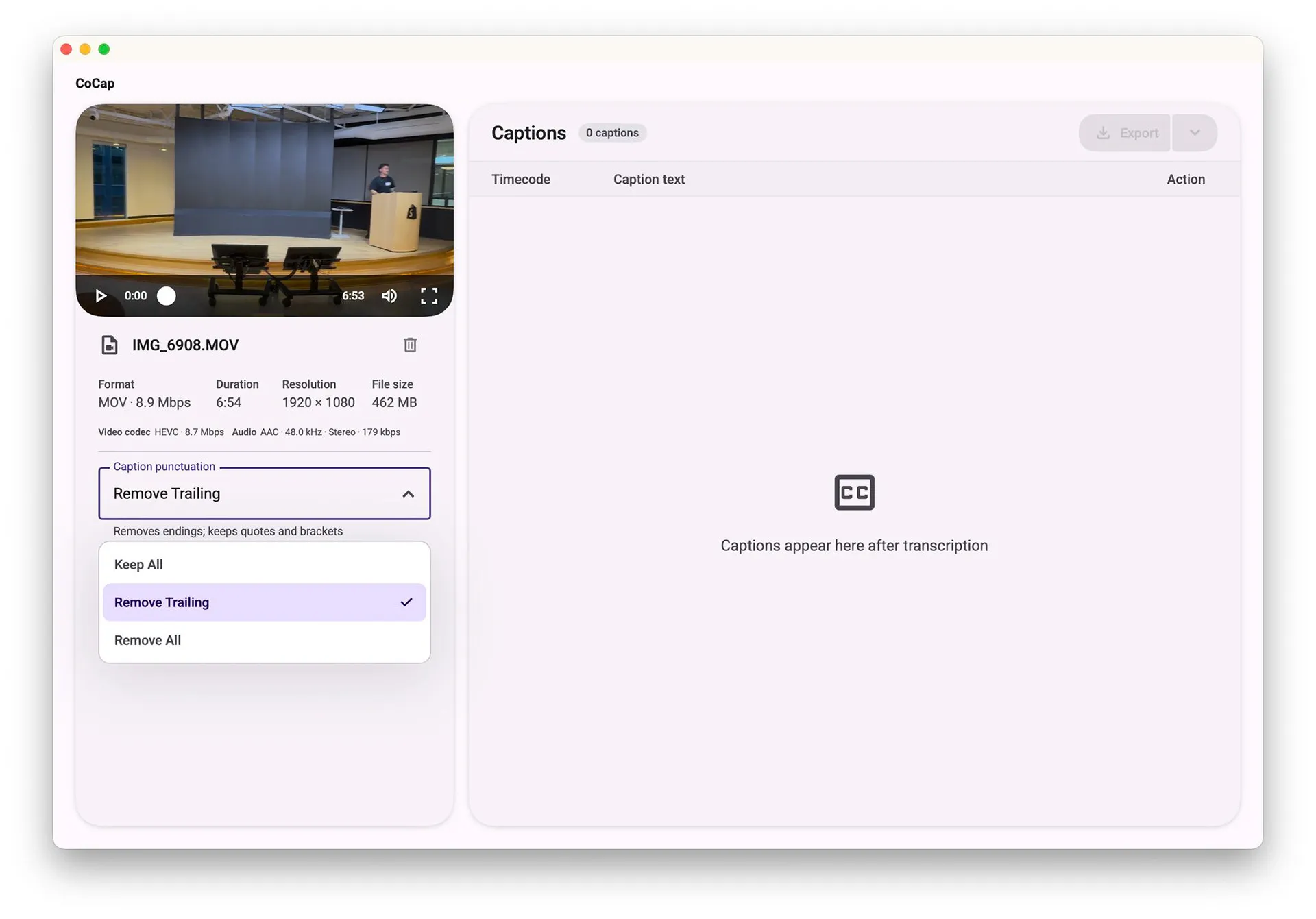This screenshot has width=1316, height=919.
Task: Click the MOV · 8.9 Mbps format value
Action: pos(145,403)
